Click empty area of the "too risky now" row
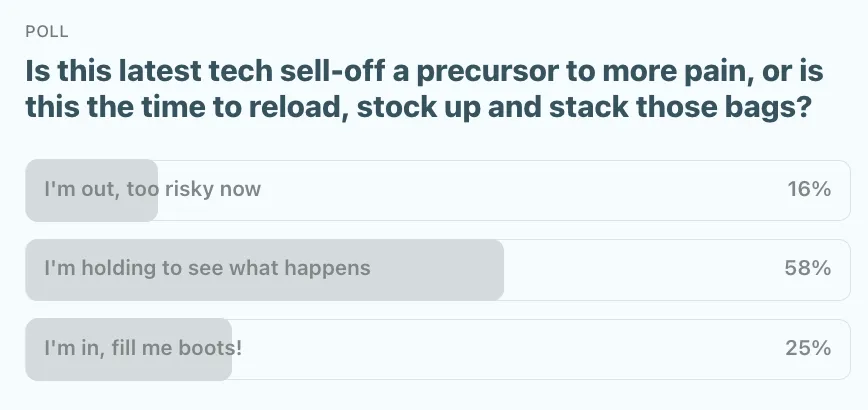Screen dimensions: 868x410 pos(520,189)
